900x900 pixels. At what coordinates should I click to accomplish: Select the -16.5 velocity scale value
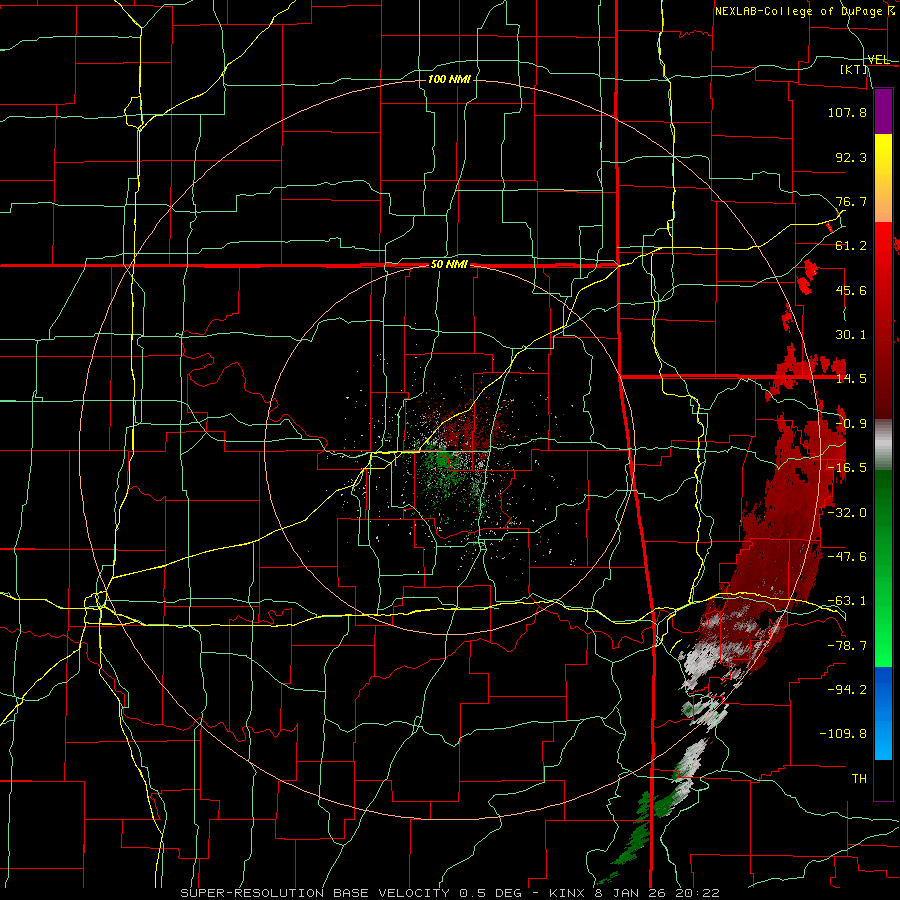847,468
